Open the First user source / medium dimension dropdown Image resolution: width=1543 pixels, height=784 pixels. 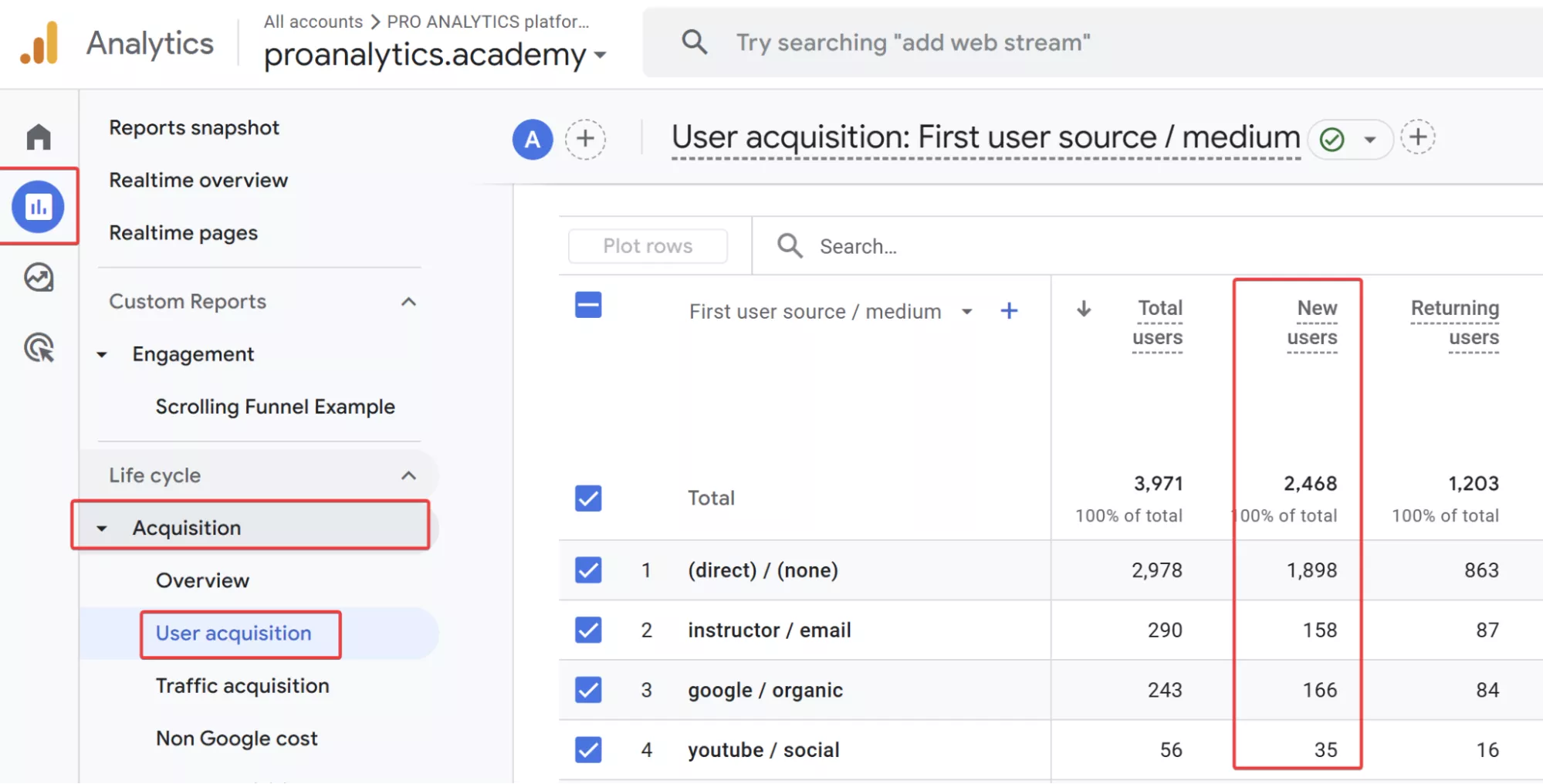point(966,312)
